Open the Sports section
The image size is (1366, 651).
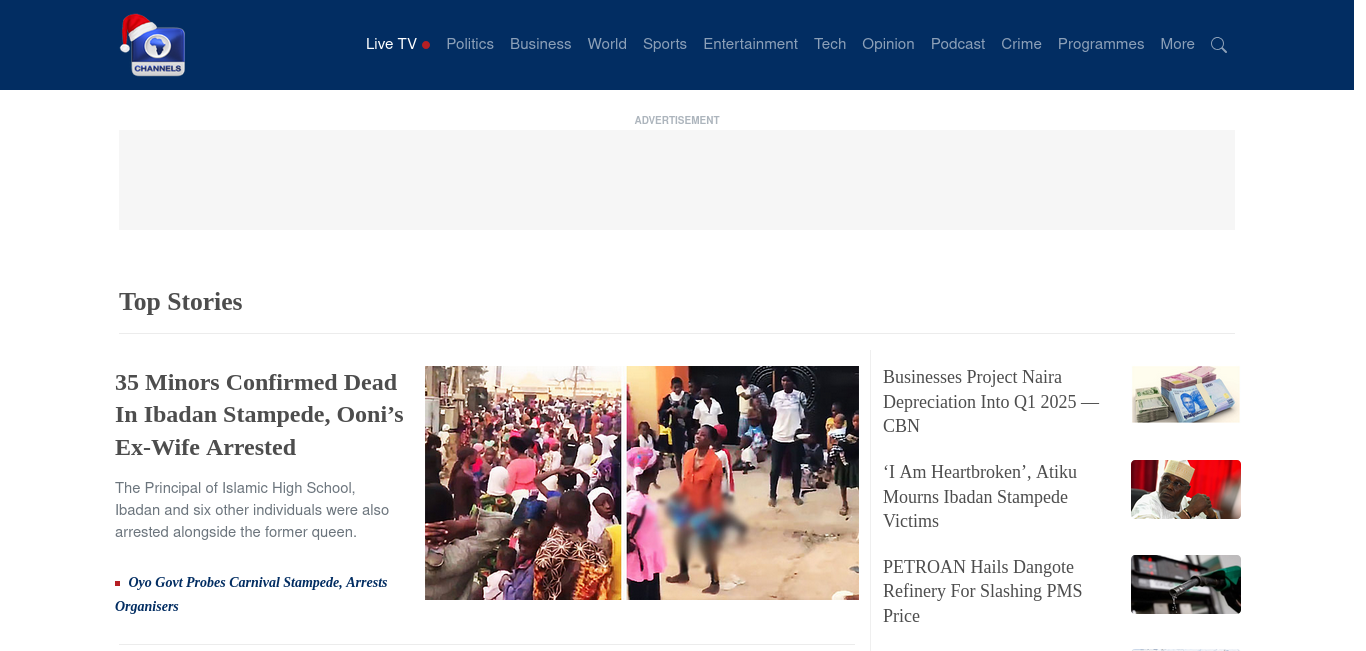(x=665, y=44)
